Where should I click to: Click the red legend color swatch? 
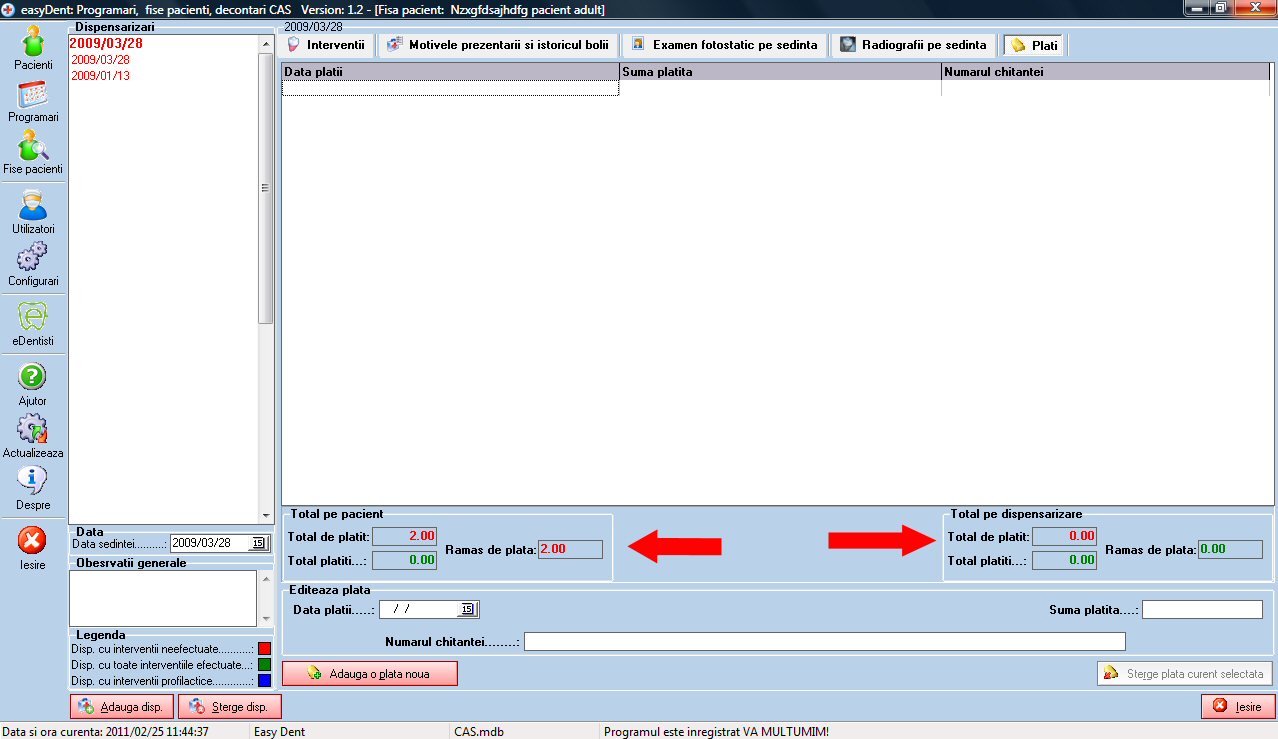(x=265, y=649)
